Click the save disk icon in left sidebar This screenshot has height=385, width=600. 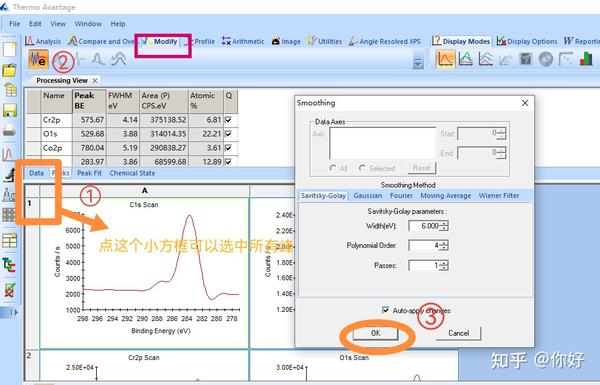(x=10, y=110)
